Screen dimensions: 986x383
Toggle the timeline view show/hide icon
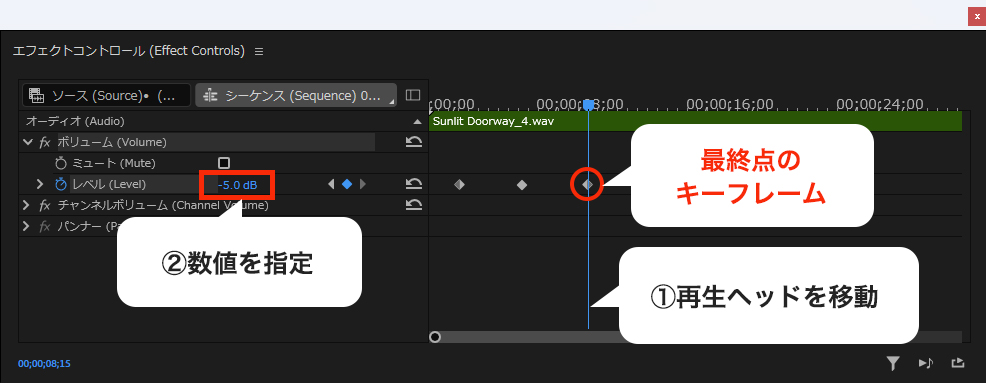click(413, 95)
